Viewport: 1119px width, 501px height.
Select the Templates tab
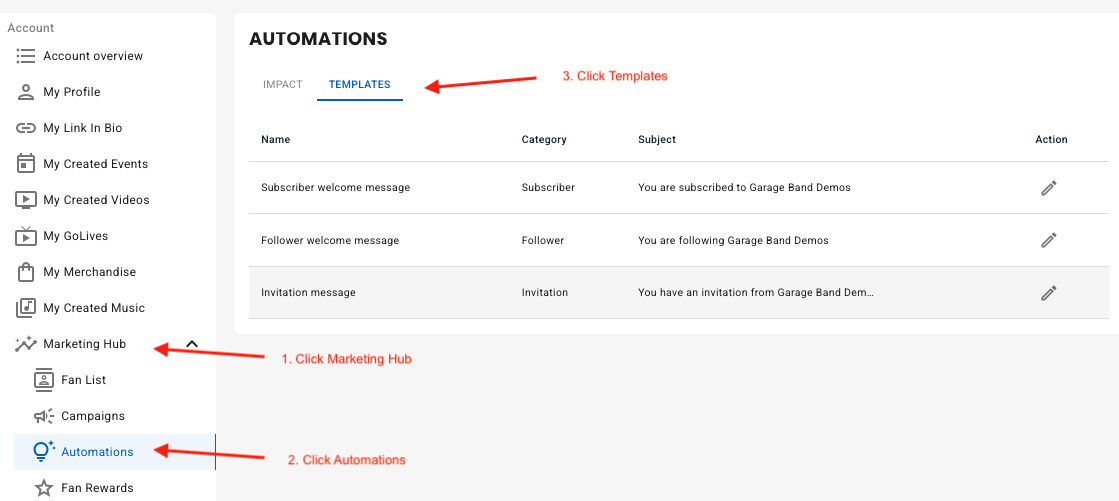(x=359, y=85)
